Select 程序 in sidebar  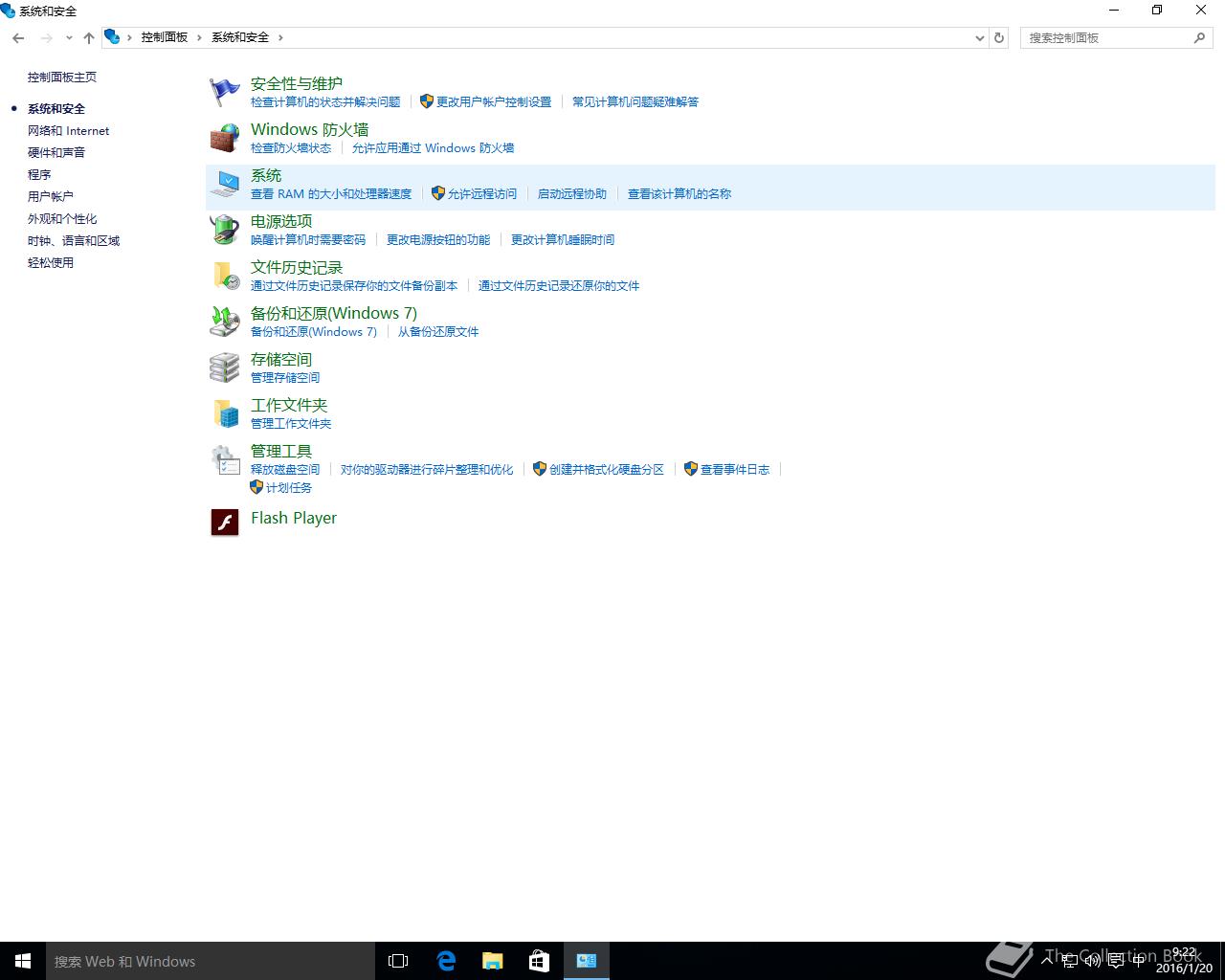(x=39, y=175)
